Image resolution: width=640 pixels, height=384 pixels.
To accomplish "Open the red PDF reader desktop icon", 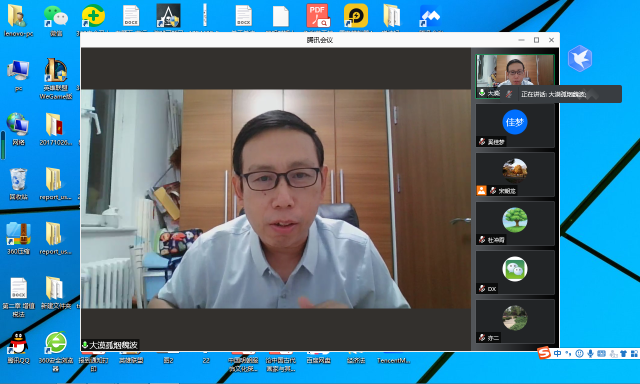I will coord(318,16).
